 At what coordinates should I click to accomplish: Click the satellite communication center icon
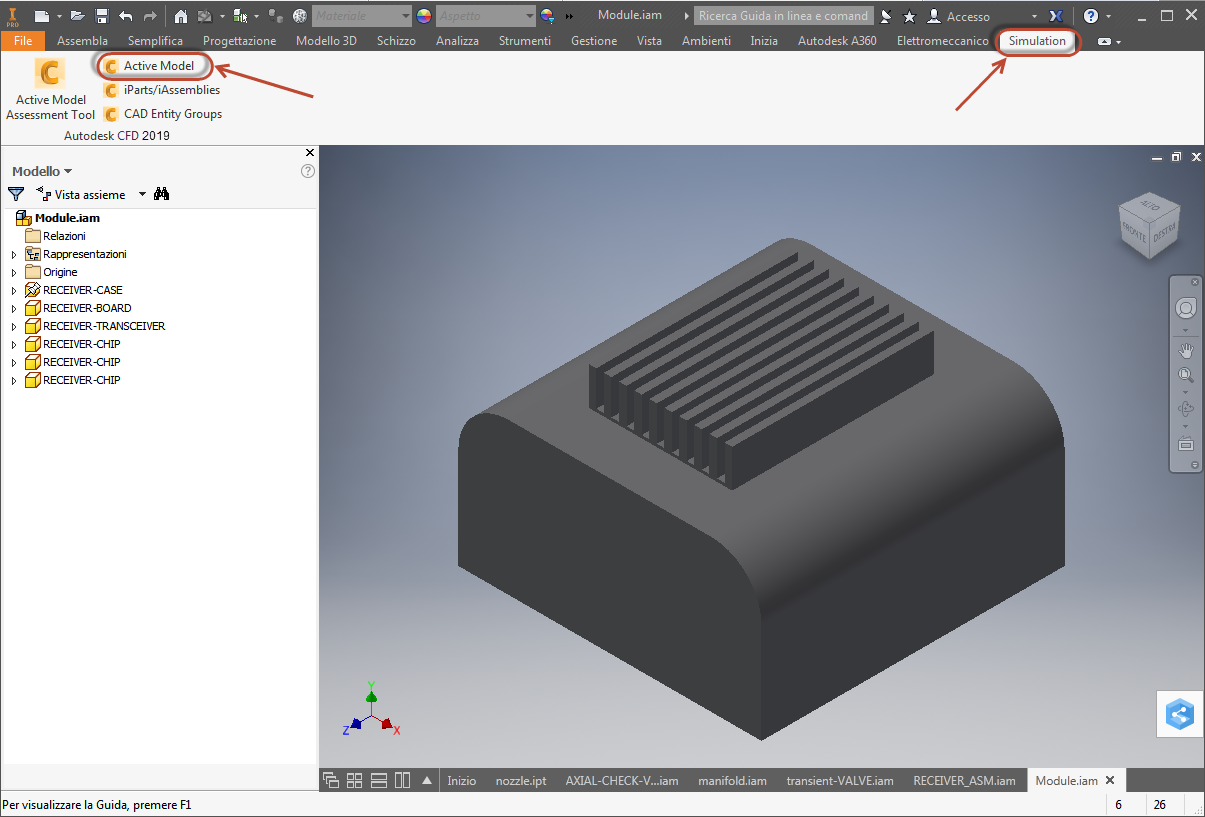tap(886, 16)
